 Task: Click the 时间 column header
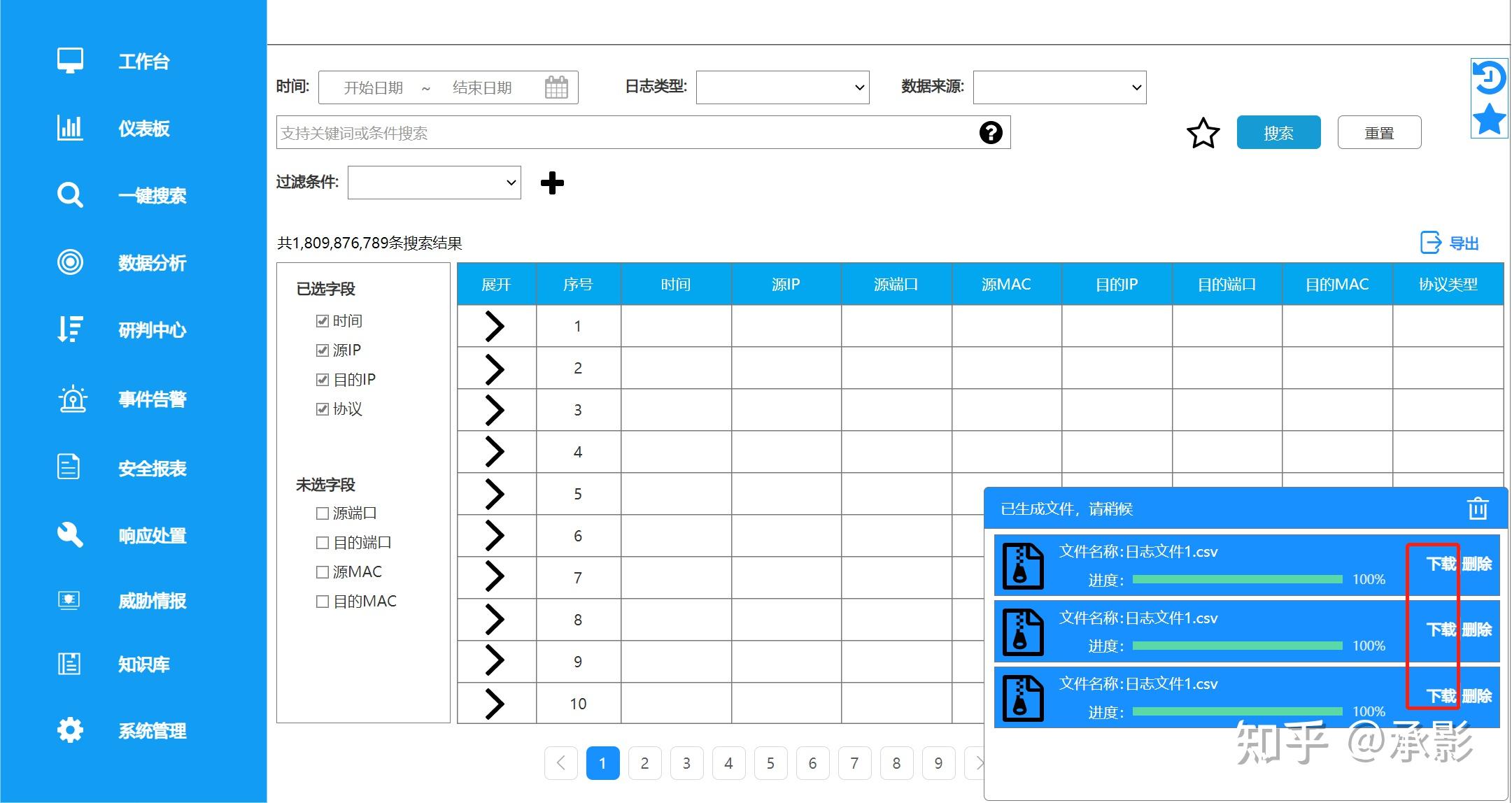tap(676, 284)
